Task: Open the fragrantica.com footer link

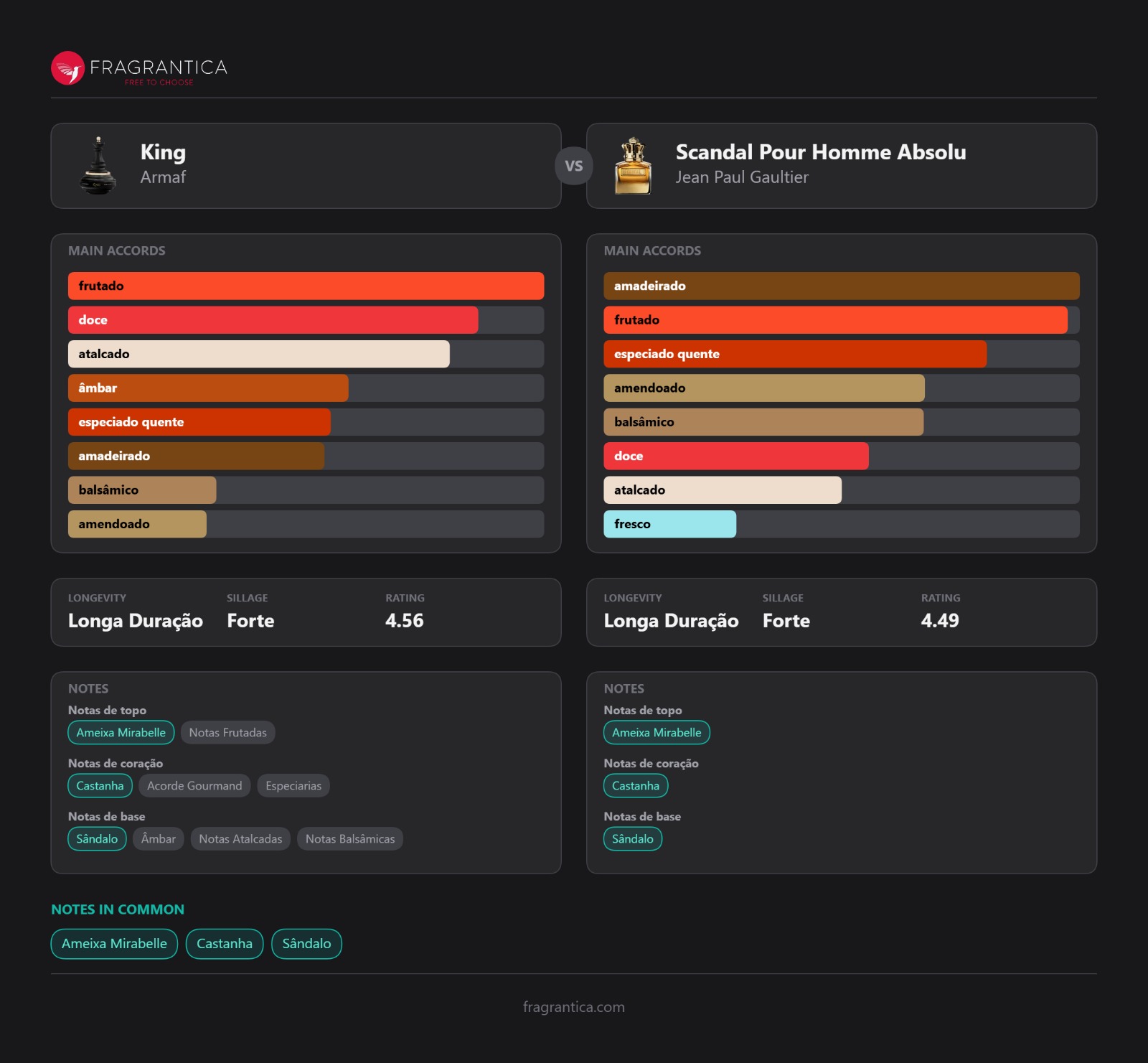Action: [573, 1007]
